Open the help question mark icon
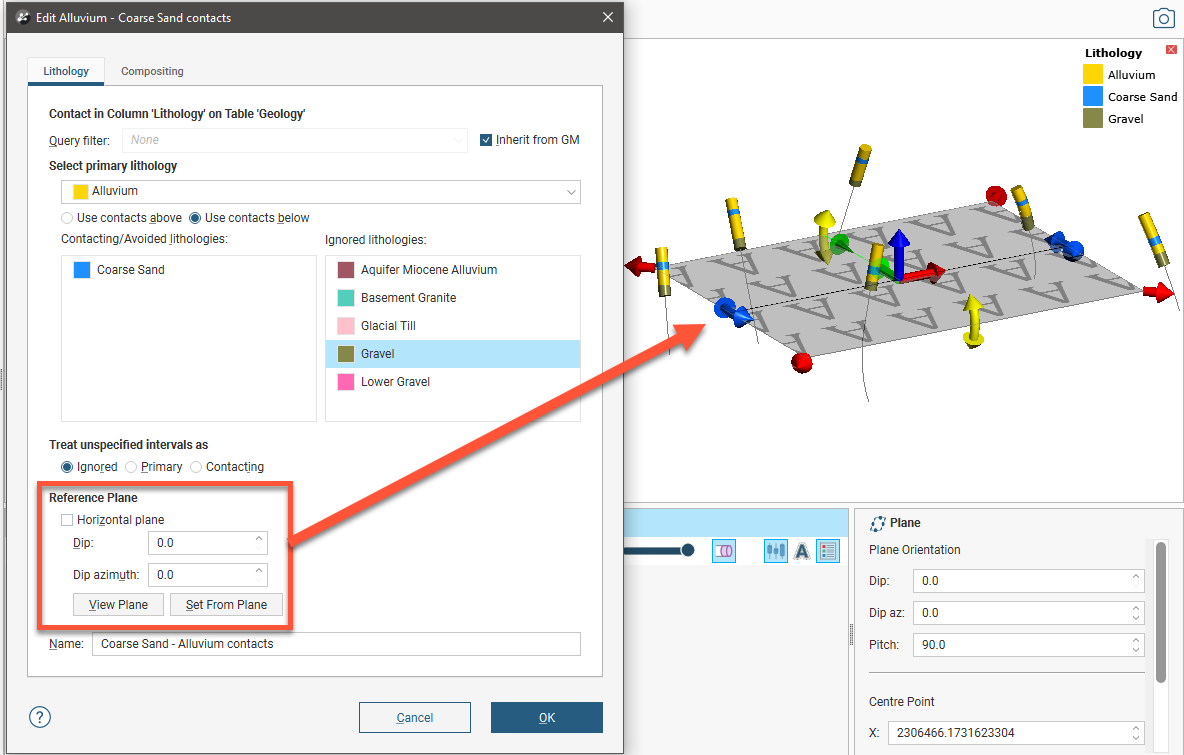 point(40,717)
